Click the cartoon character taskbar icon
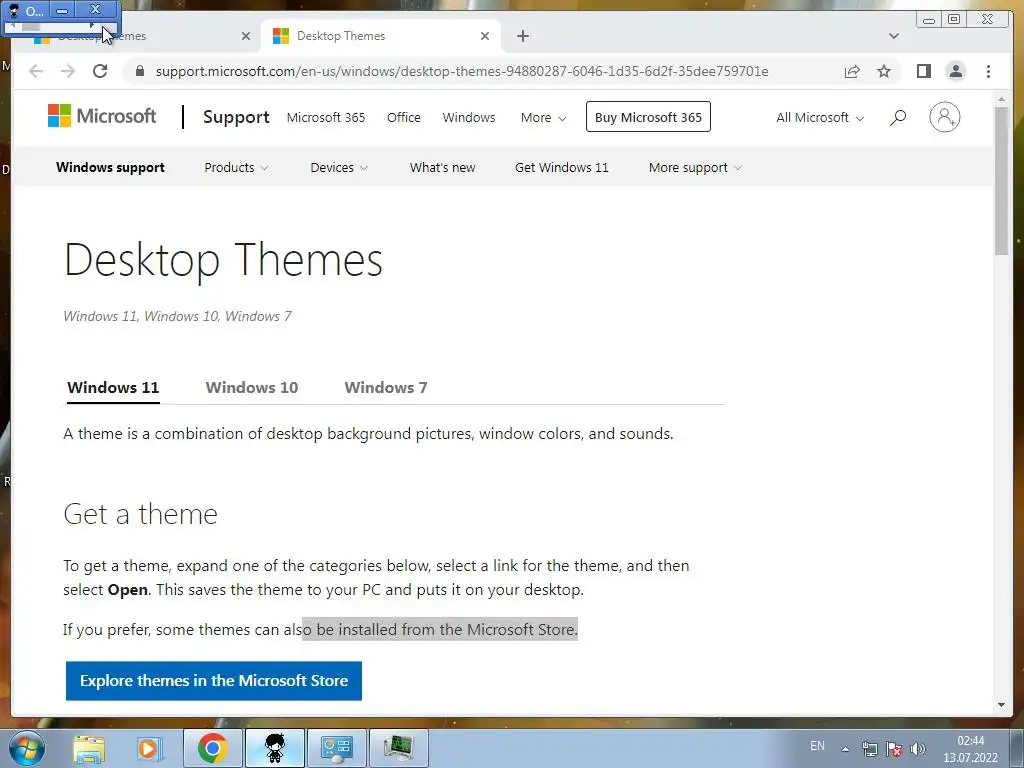The height and width of the screenshot is (768, 1024). click(274, 748)
